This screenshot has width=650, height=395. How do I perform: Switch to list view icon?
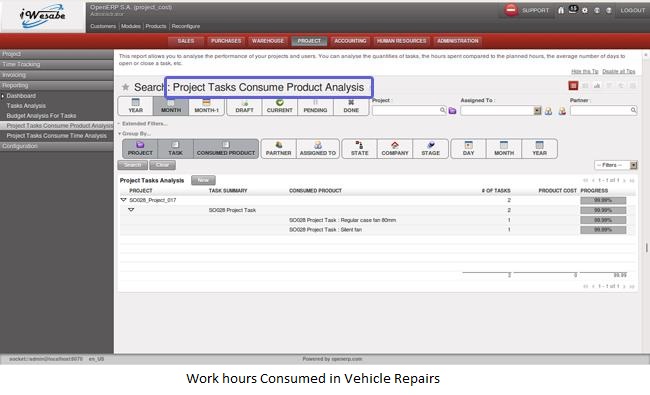(573, 85)
